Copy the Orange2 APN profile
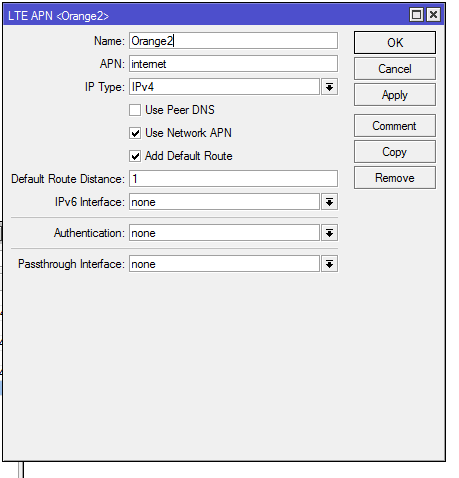 tap(395, 152)
